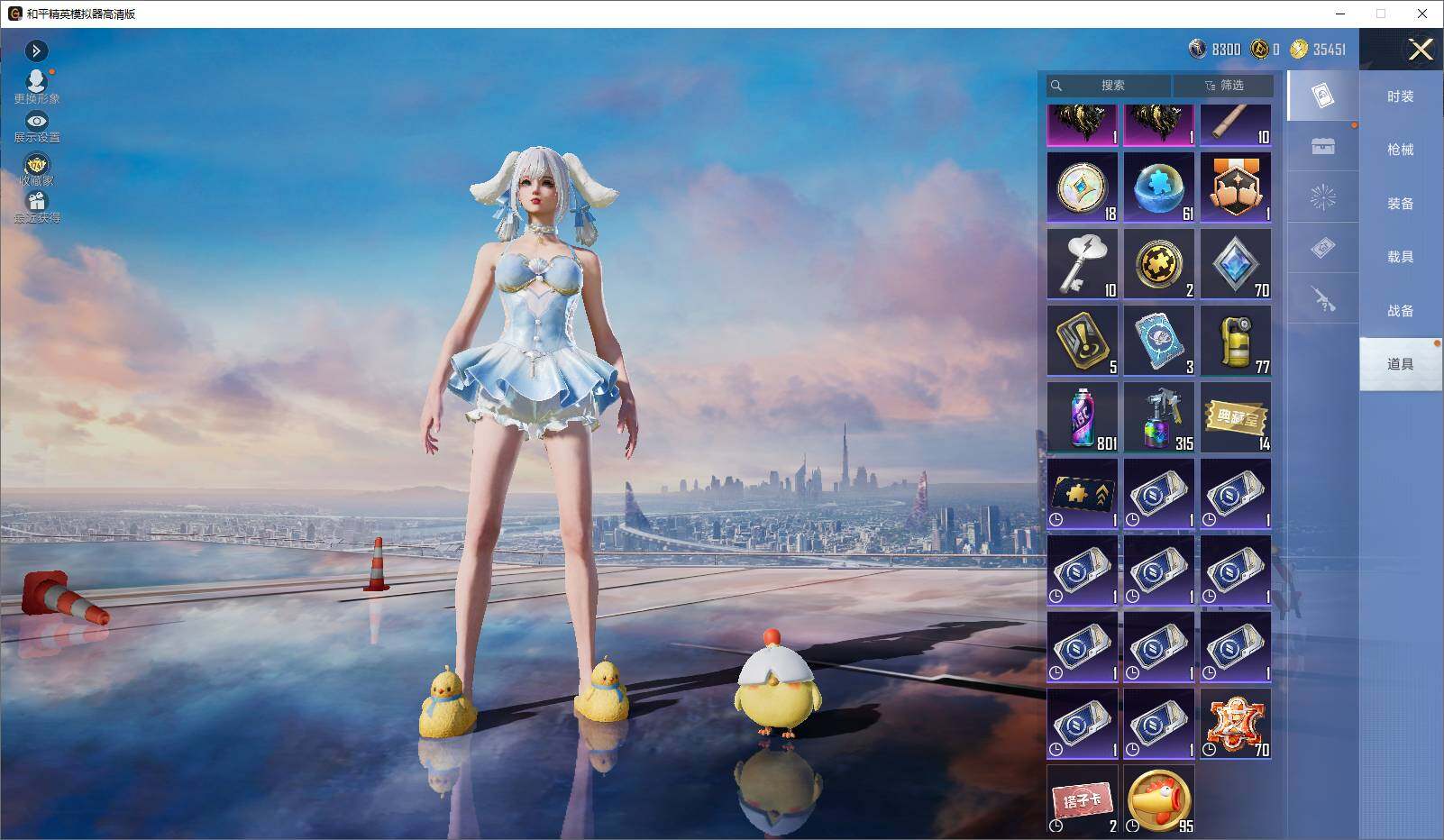Select the wooden stick item 10

tap(1236, 125)
